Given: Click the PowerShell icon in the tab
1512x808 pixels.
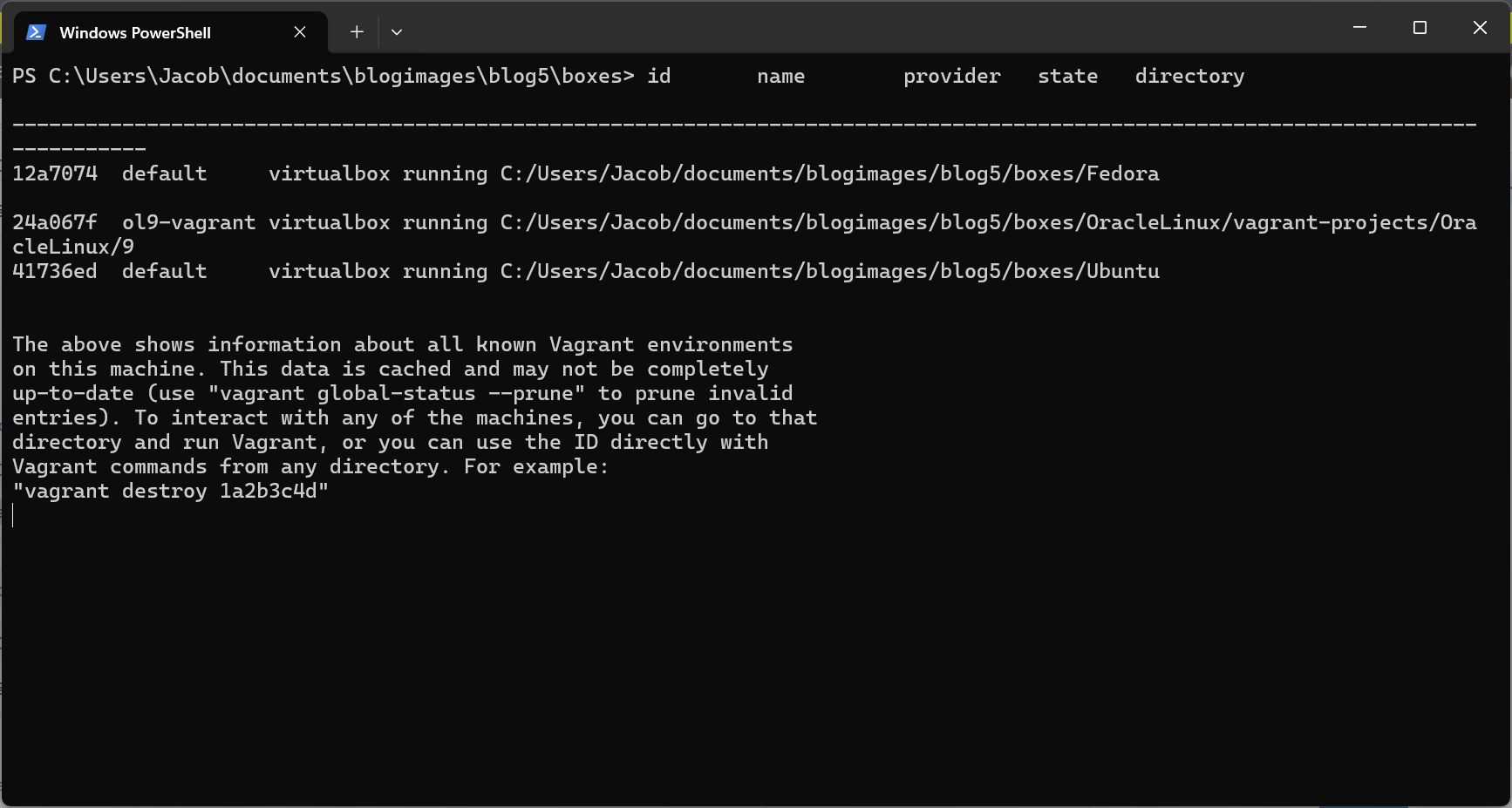Looking at the screenshot, I should click(x=36, y=32).
